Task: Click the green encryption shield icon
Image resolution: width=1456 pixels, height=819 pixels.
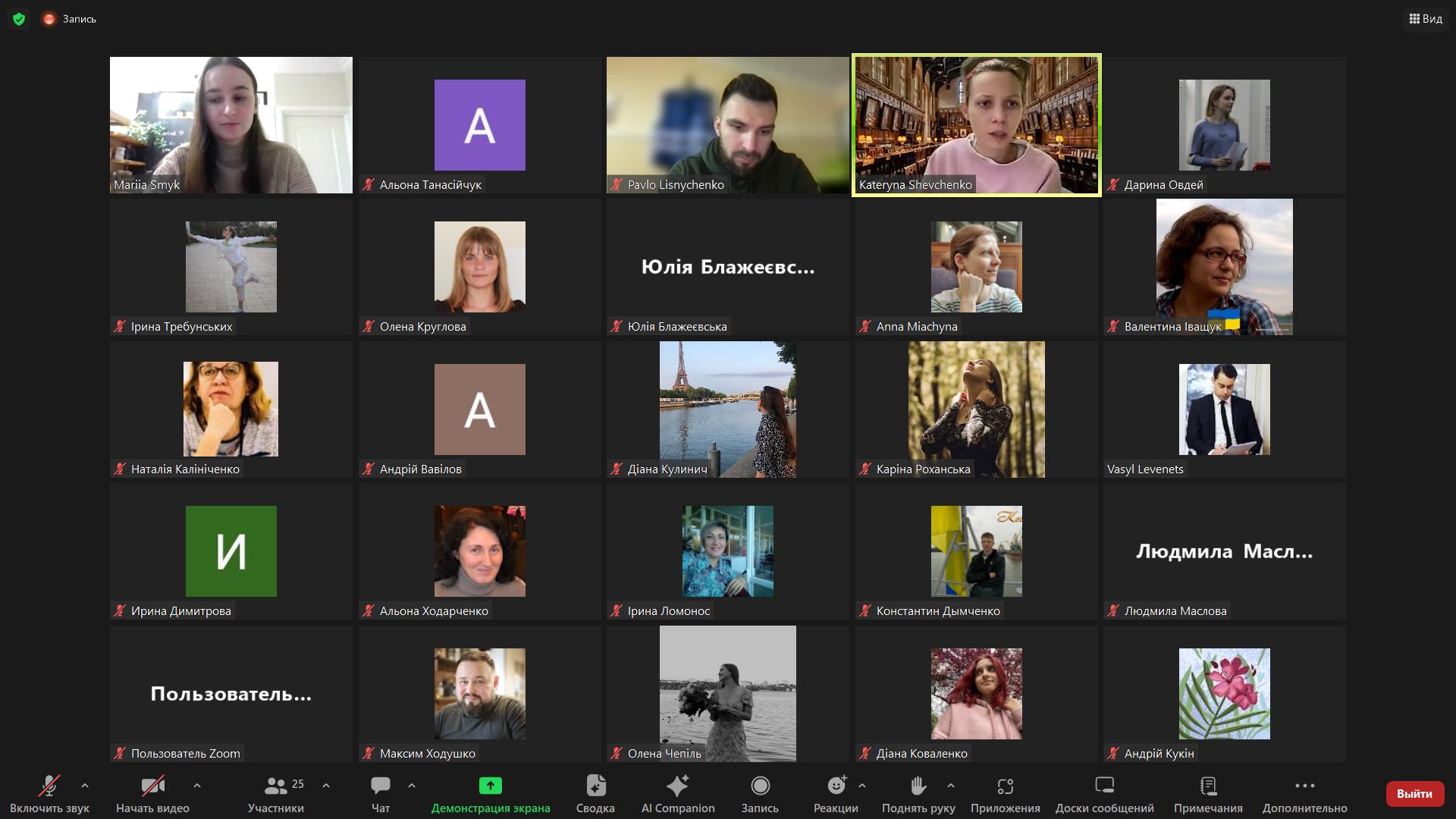Action: (x=19, y=19)
